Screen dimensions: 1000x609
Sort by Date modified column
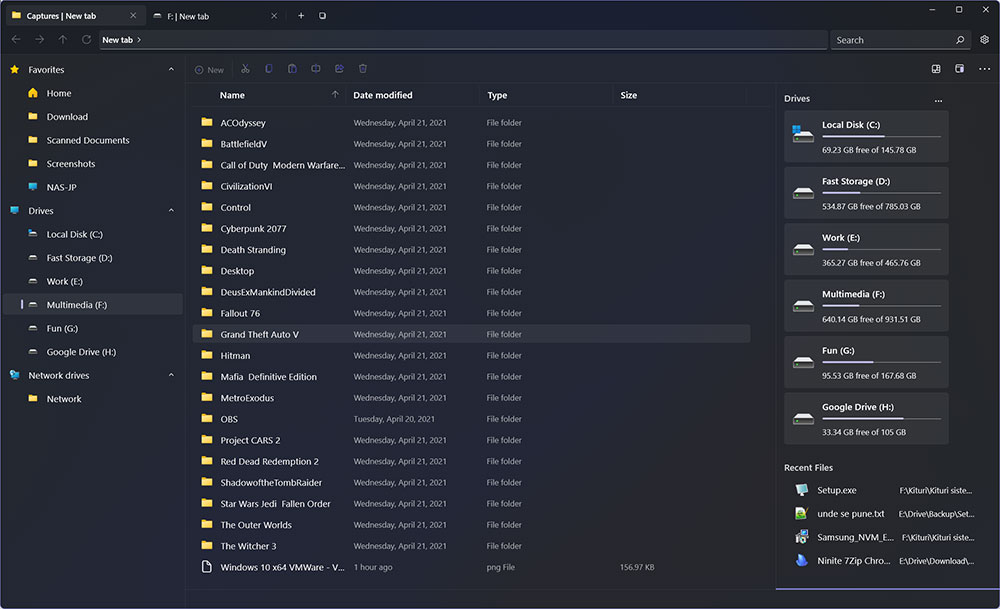tap(383, 95)
